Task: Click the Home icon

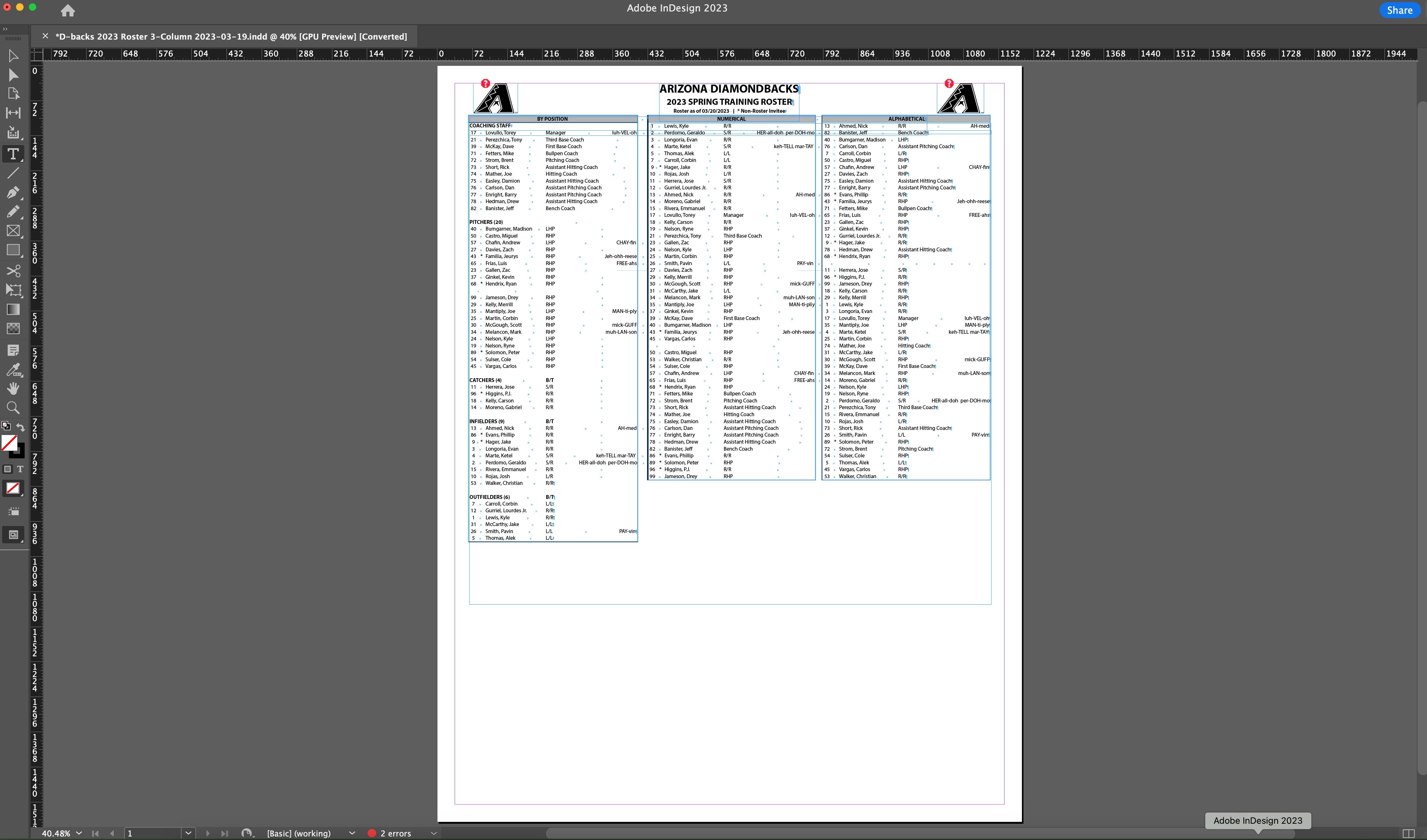Action: [68, 10]
